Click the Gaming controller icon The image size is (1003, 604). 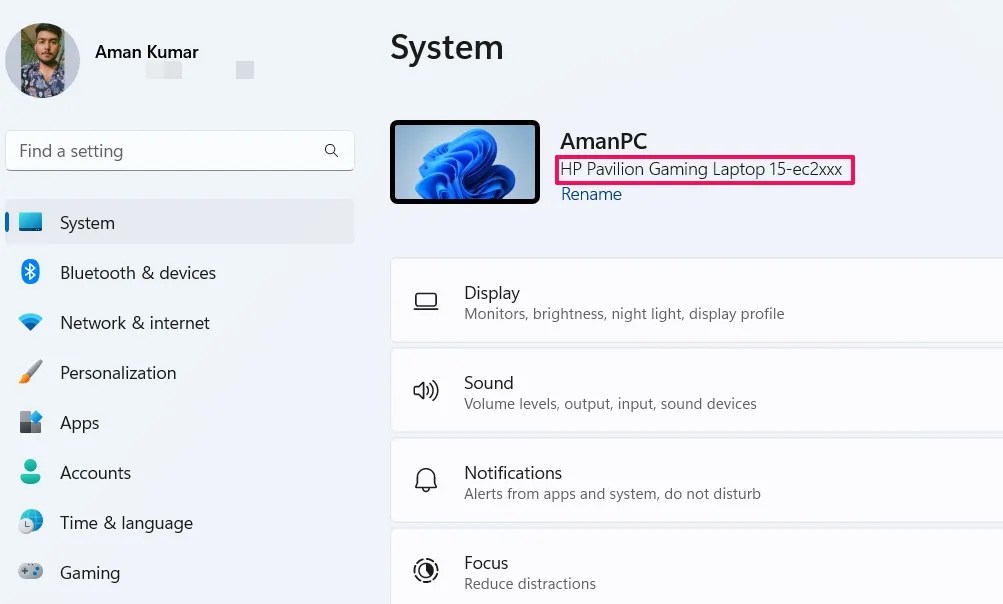click(30, 571)
